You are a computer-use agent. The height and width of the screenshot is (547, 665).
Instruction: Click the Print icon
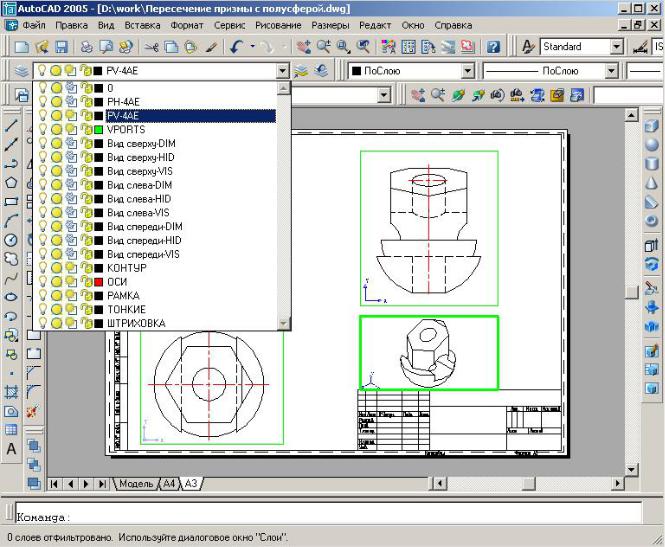(x=87, y=46)
